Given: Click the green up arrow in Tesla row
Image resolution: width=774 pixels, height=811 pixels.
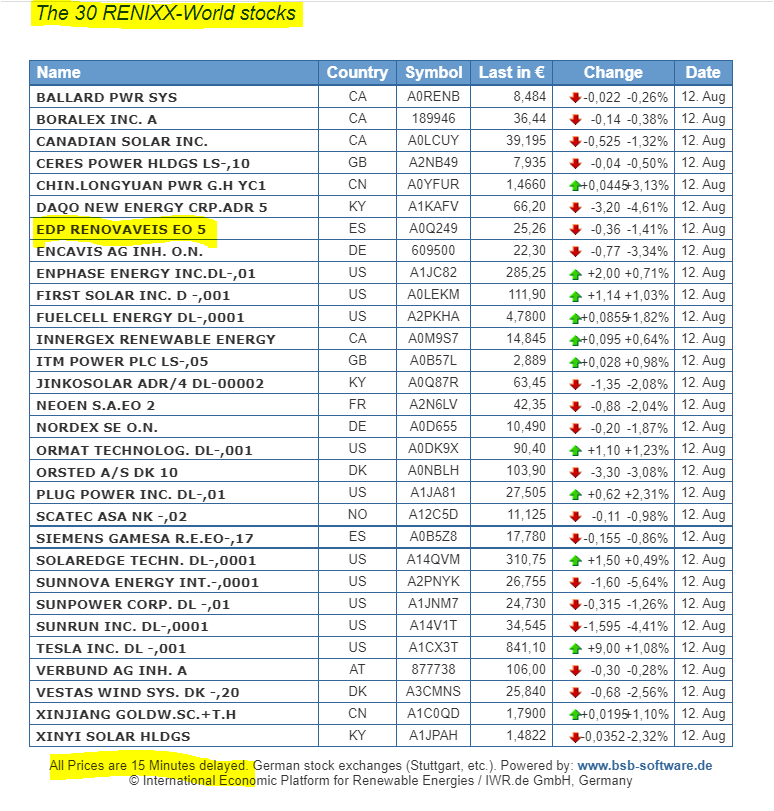Looking at the screenshot, I should [575, 648].
